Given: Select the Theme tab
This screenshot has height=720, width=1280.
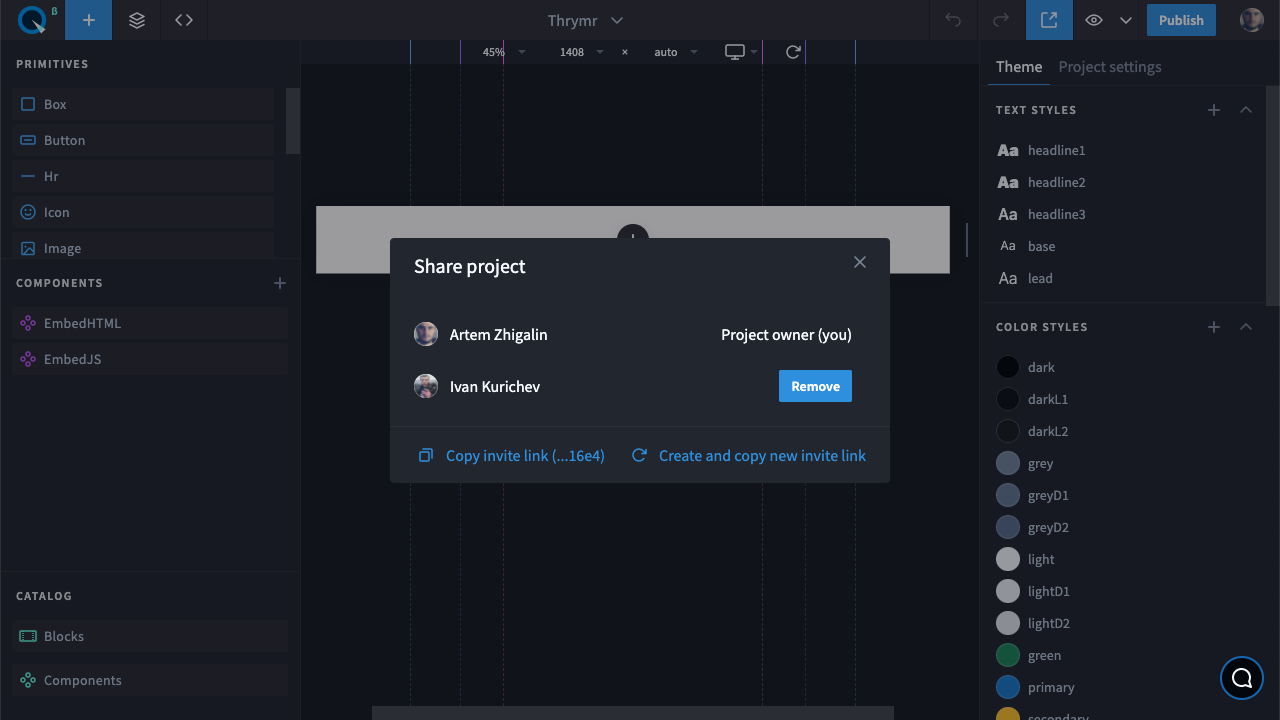Looking at the screenshot, I should pyautogui.click(x=1019, y=67).
